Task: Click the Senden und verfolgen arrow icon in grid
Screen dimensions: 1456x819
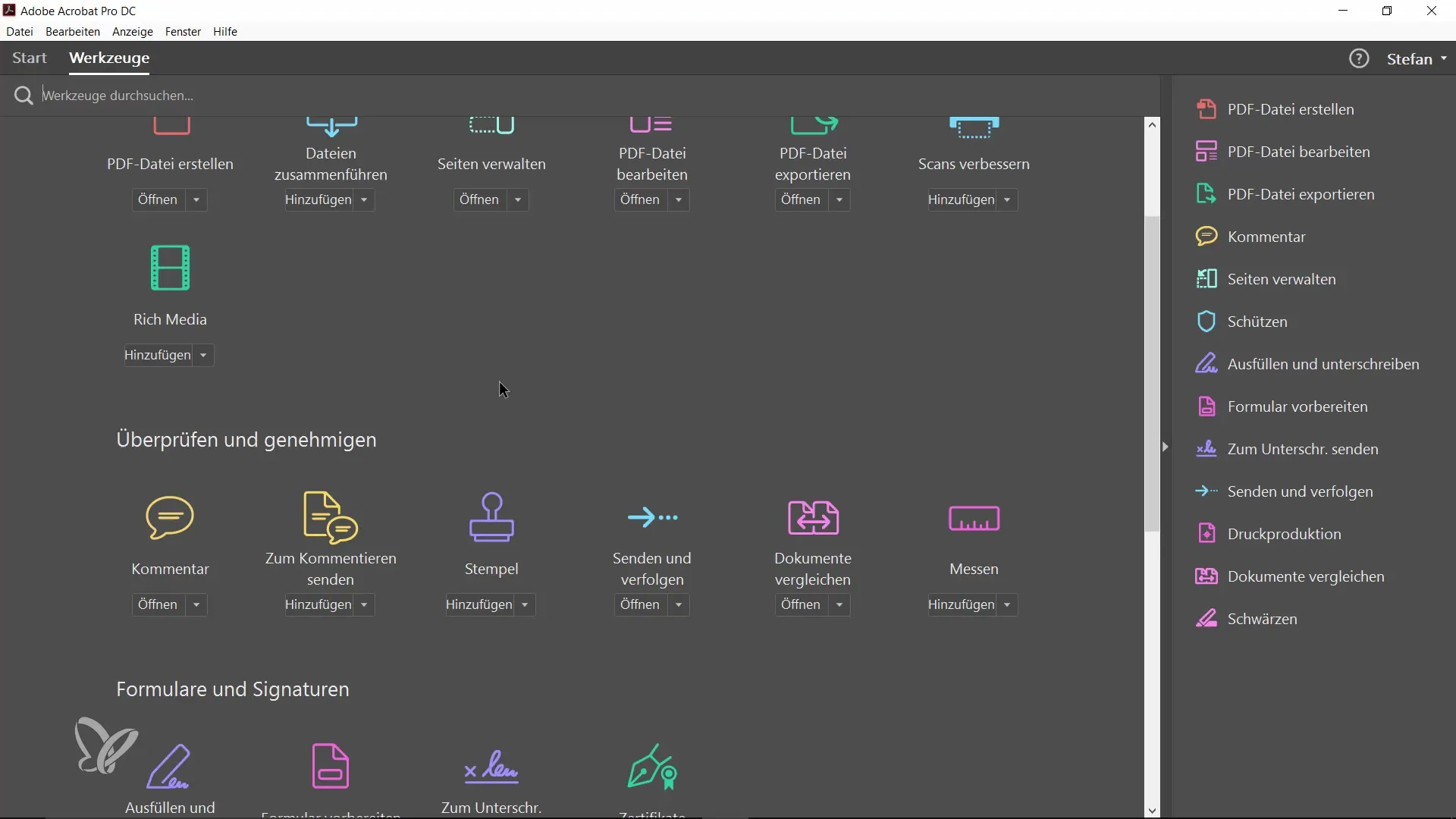Action: (x=652, y=517)
